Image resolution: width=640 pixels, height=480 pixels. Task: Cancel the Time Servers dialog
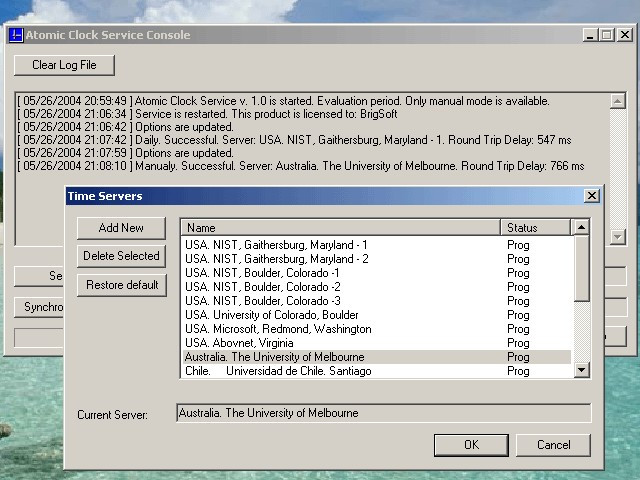click(553, 445)
